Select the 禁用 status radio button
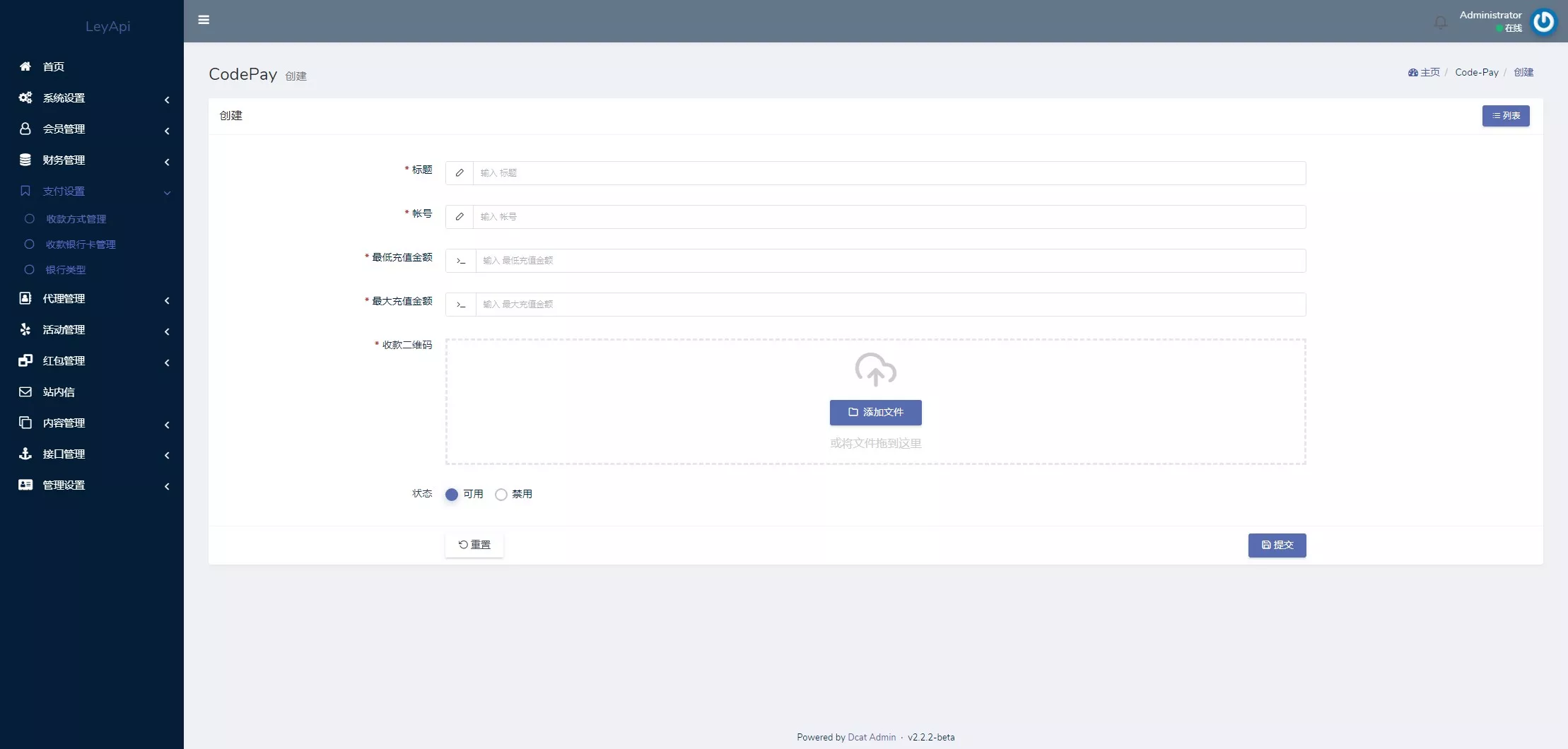Viewport: 1568px width, 749px height. [x=501, y=495]
